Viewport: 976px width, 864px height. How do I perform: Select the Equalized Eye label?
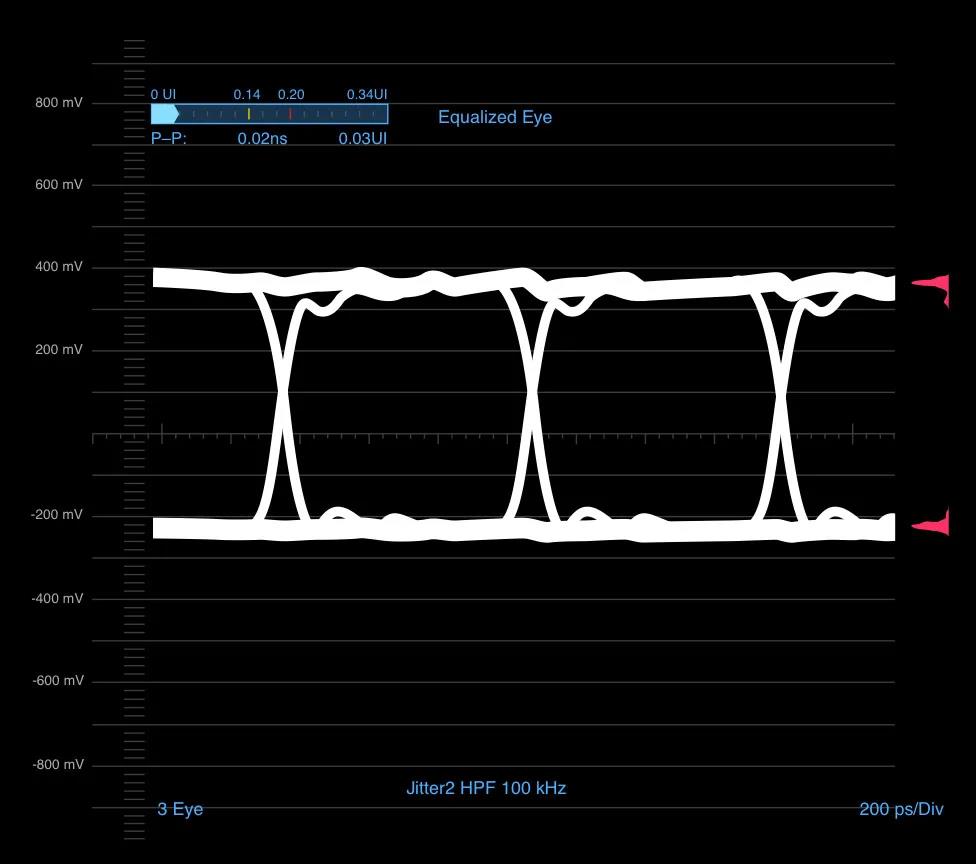(495, 117)
